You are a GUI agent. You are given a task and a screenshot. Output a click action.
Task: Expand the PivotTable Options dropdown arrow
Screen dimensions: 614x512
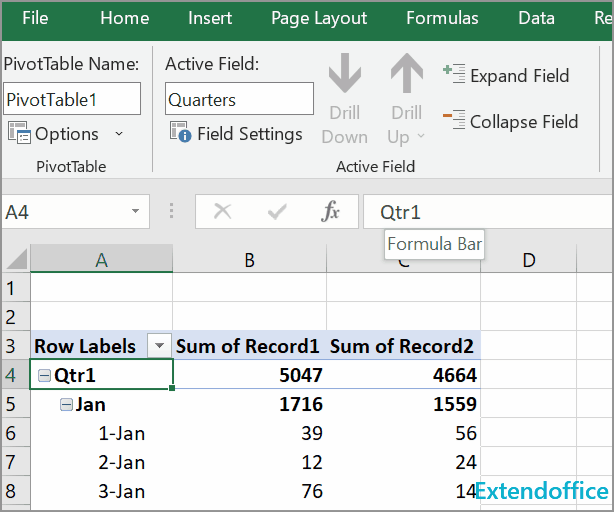point(119,134)
